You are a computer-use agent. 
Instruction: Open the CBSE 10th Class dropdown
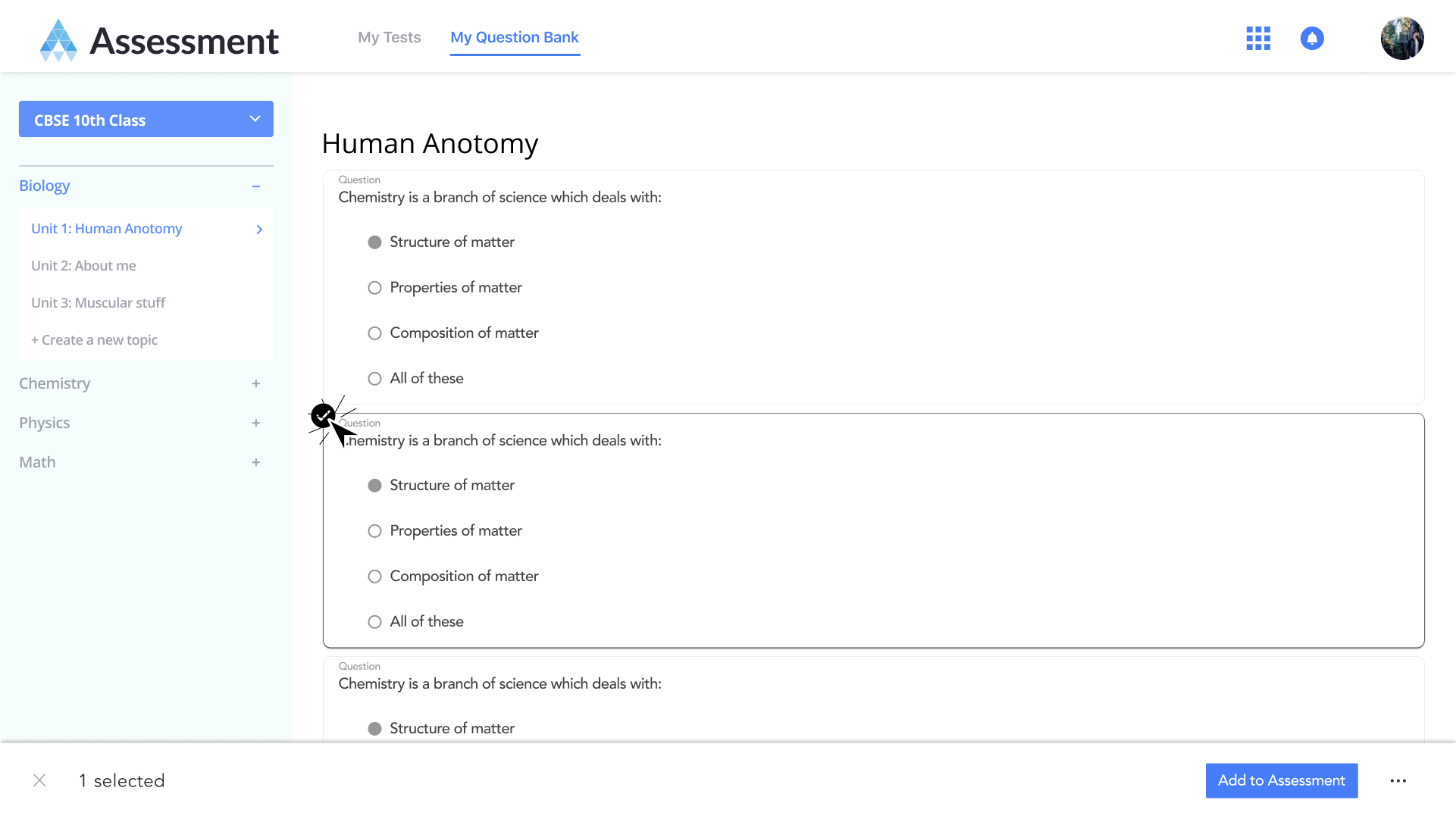click(146, 120)
